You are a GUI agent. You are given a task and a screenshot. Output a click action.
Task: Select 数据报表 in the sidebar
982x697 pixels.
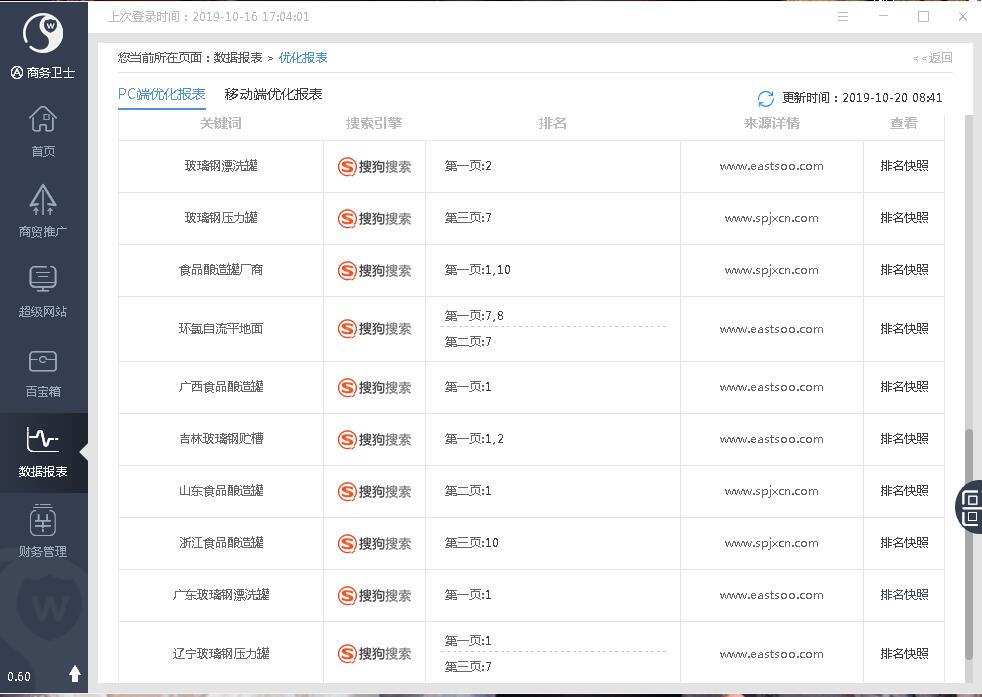coord(43,451)
